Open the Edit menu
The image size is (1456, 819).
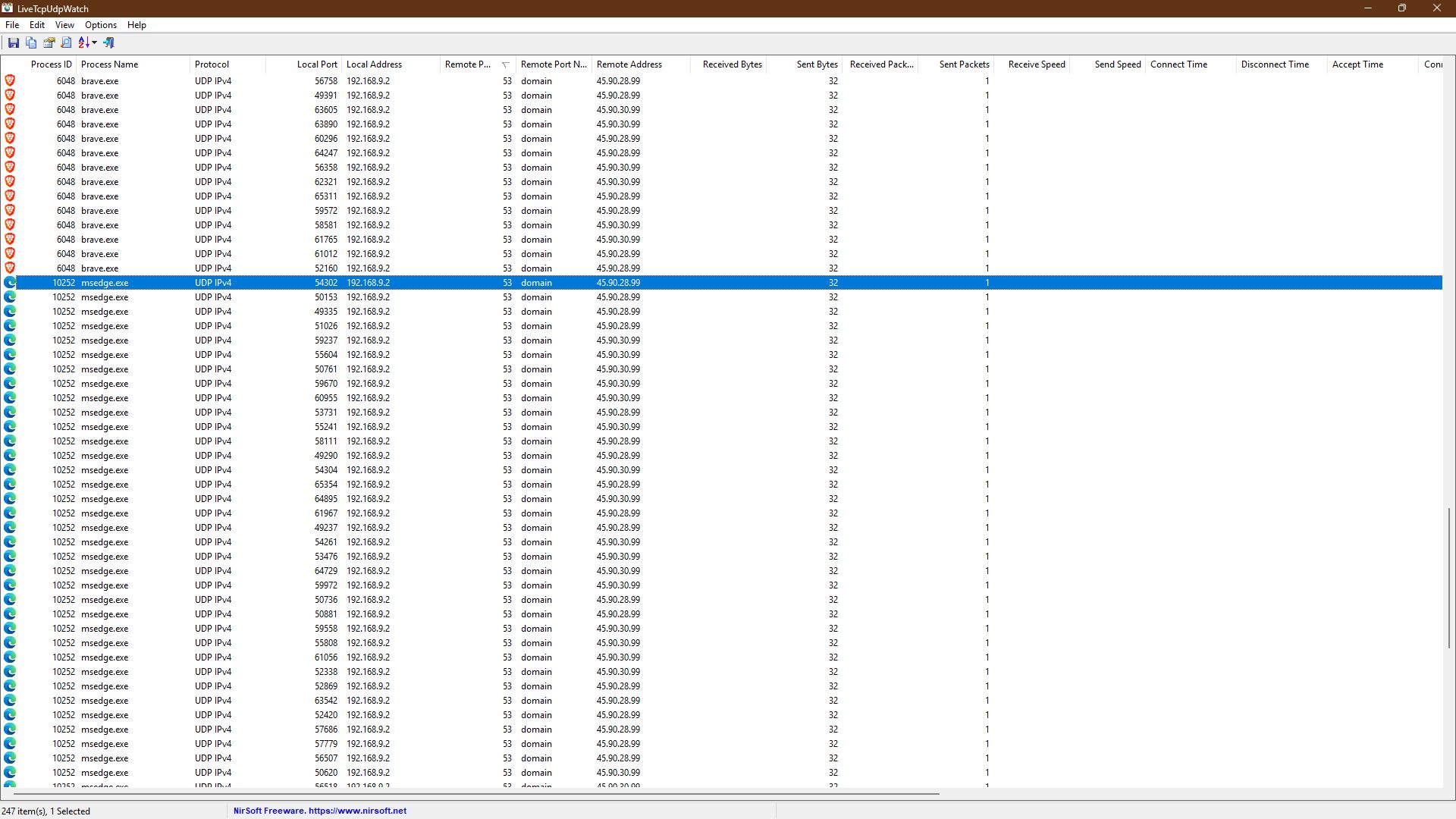coord(37,25)
